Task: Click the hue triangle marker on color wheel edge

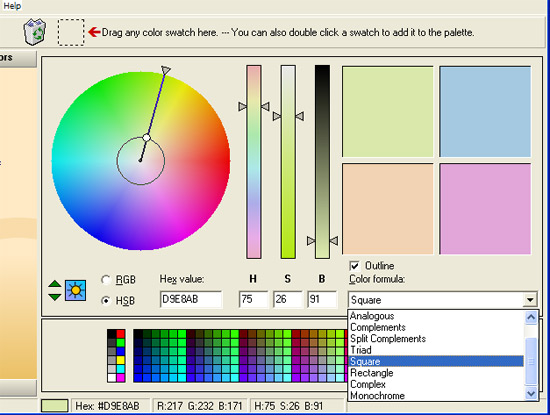Action: (x=166, y=70)
